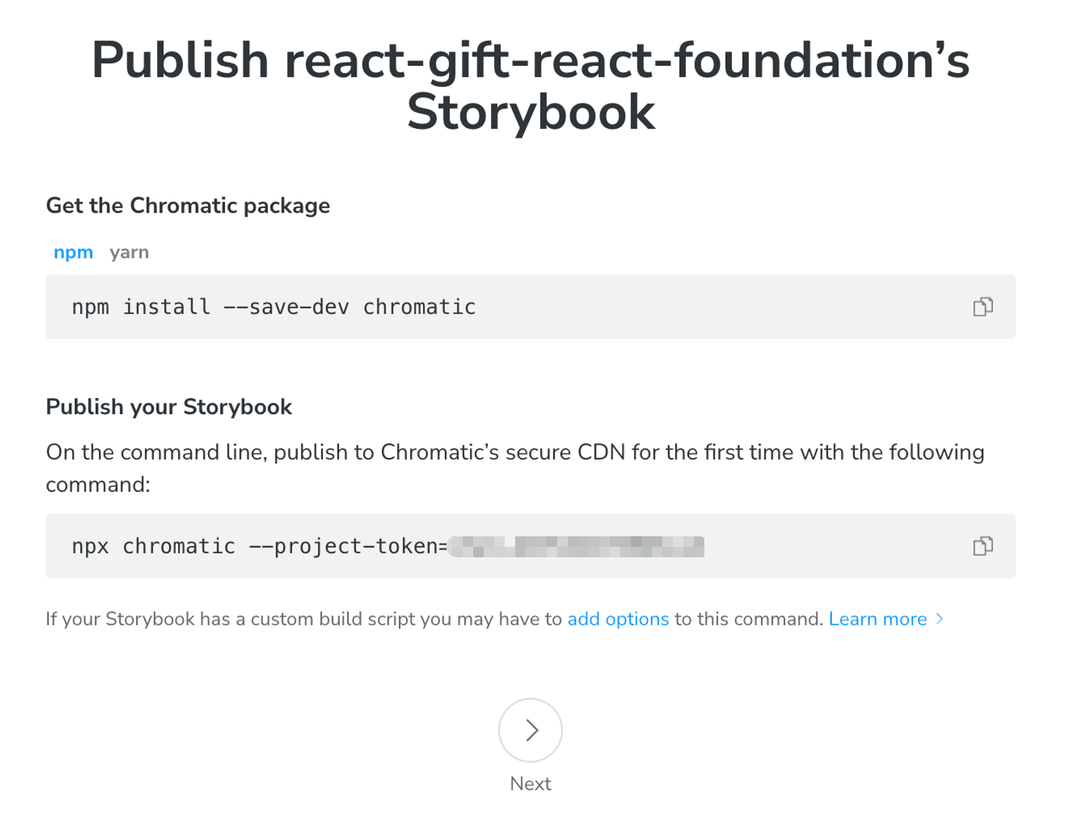Viewport: 1080px width, 822px height.
Task: Click the Next circular arrow button
Action: [530, 730]
